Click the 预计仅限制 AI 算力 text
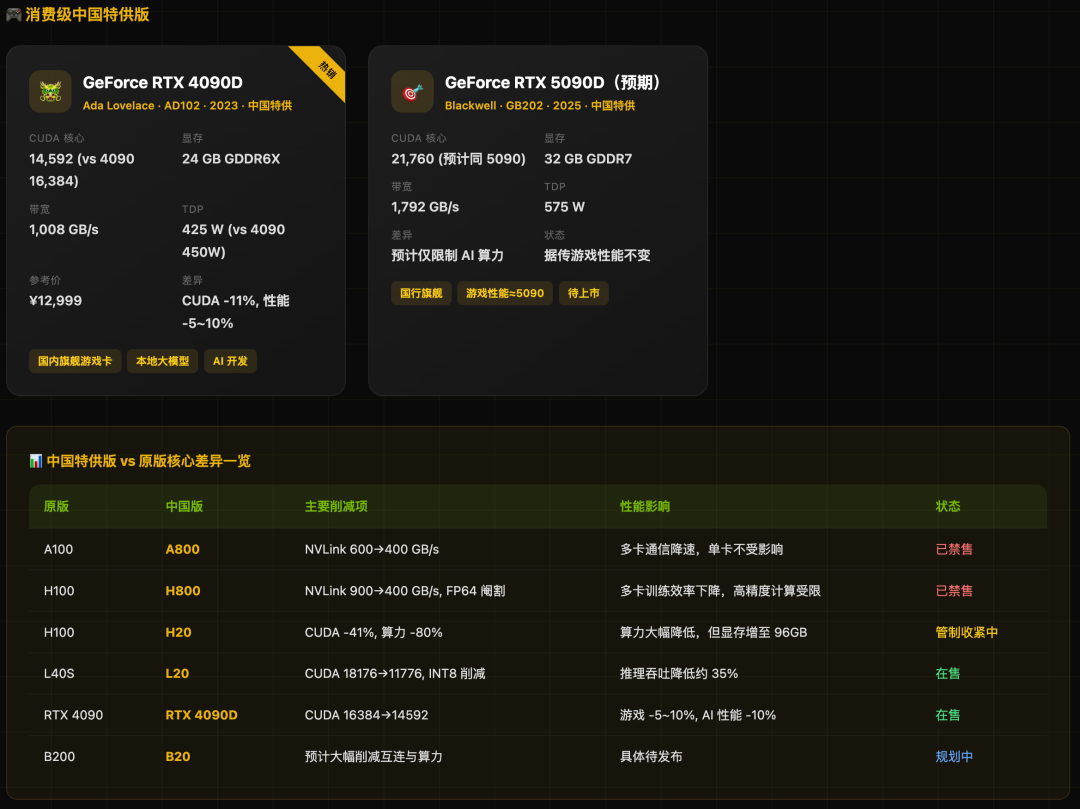1080x809 pixels. click(x=448, y=255)
